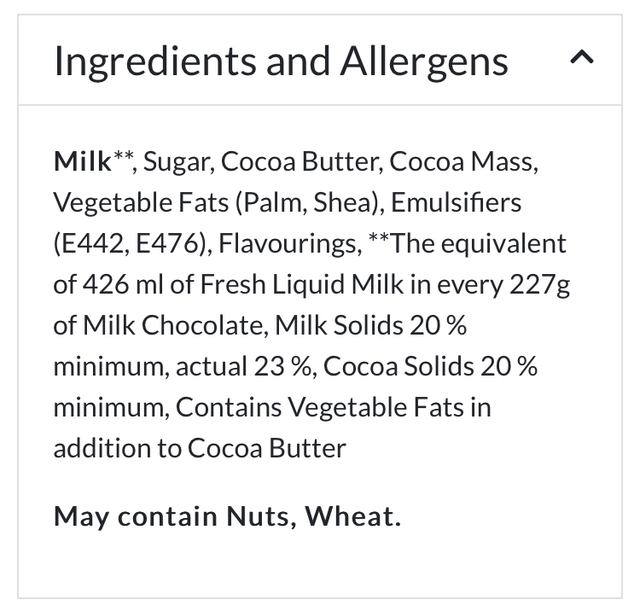Image resolution: width=640 pixels, height=606 pixels.
Task: Click Vegetable Fats (Palm, Shea) text
Action: pyautogui.click(x=216, y=202)
